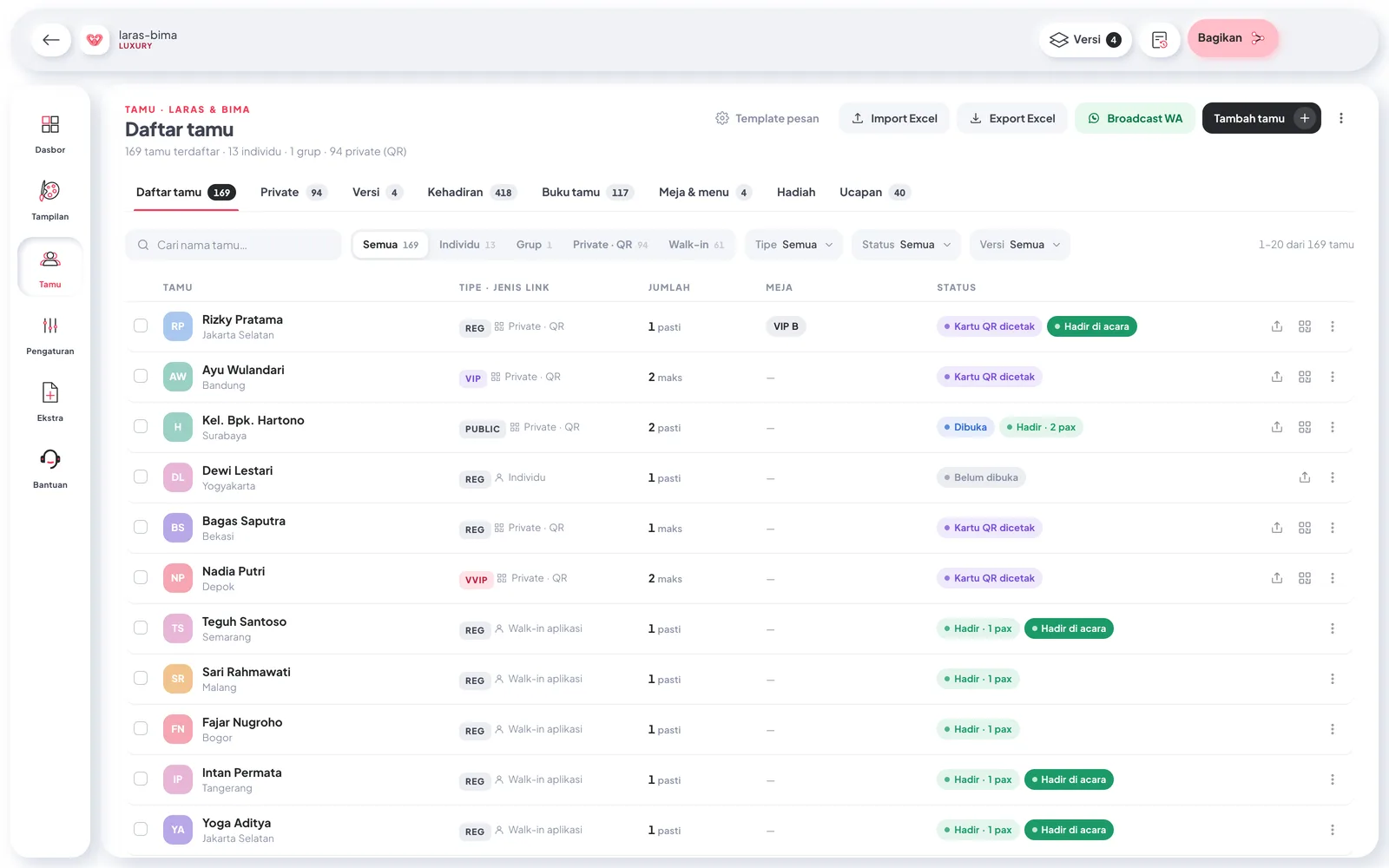Image resolution: width=1389 pixels, height=868 pixels.
Task: Show the QR code for Rizky Pratama
Action: (1305, 326)
